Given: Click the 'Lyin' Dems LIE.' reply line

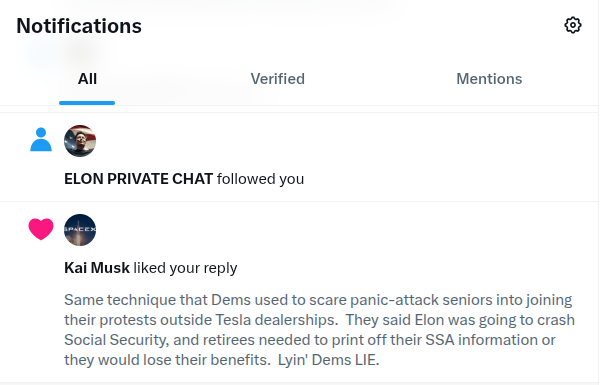Looking at the screenshot, I should [221, 360].
